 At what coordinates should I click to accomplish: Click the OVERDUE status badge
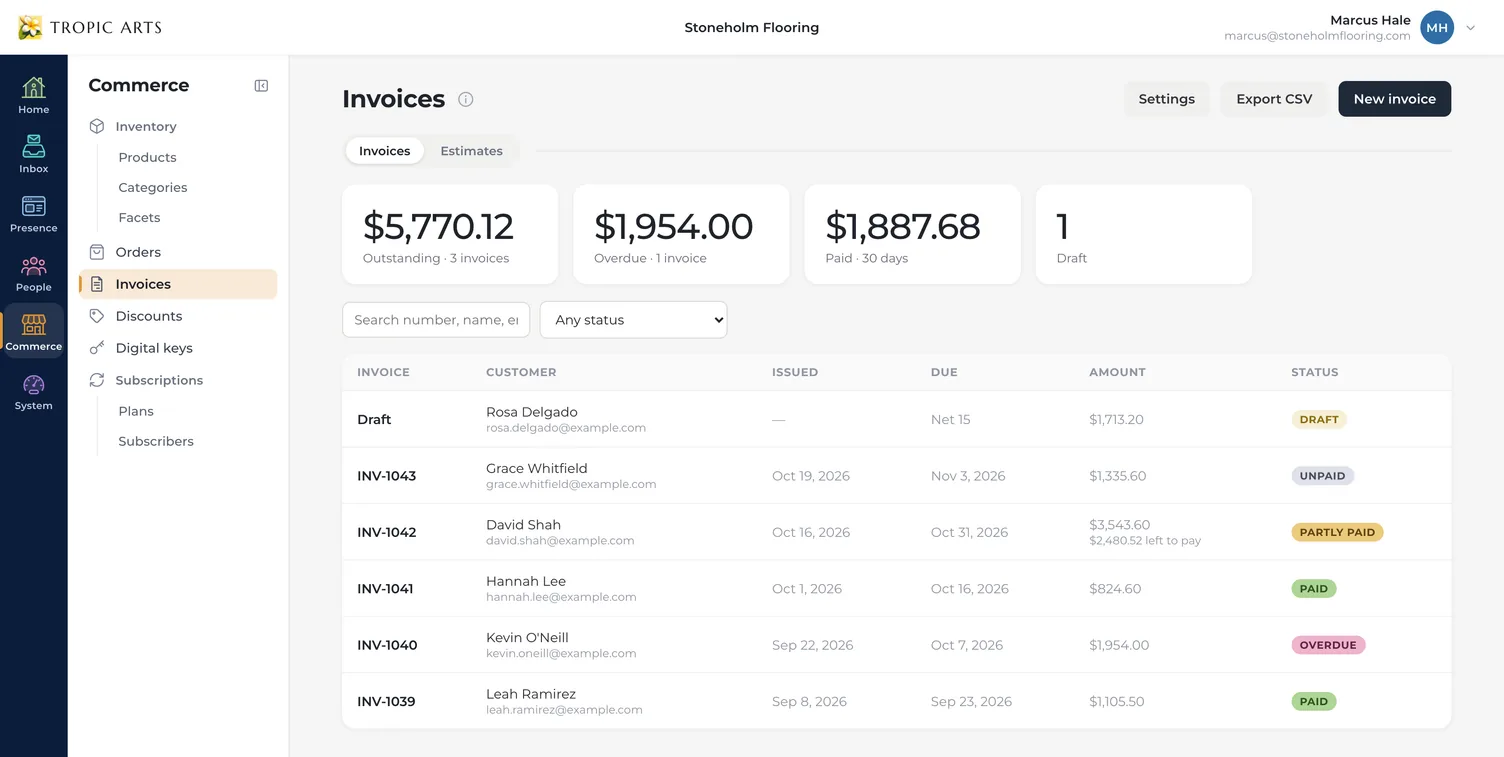(1328, 645)
